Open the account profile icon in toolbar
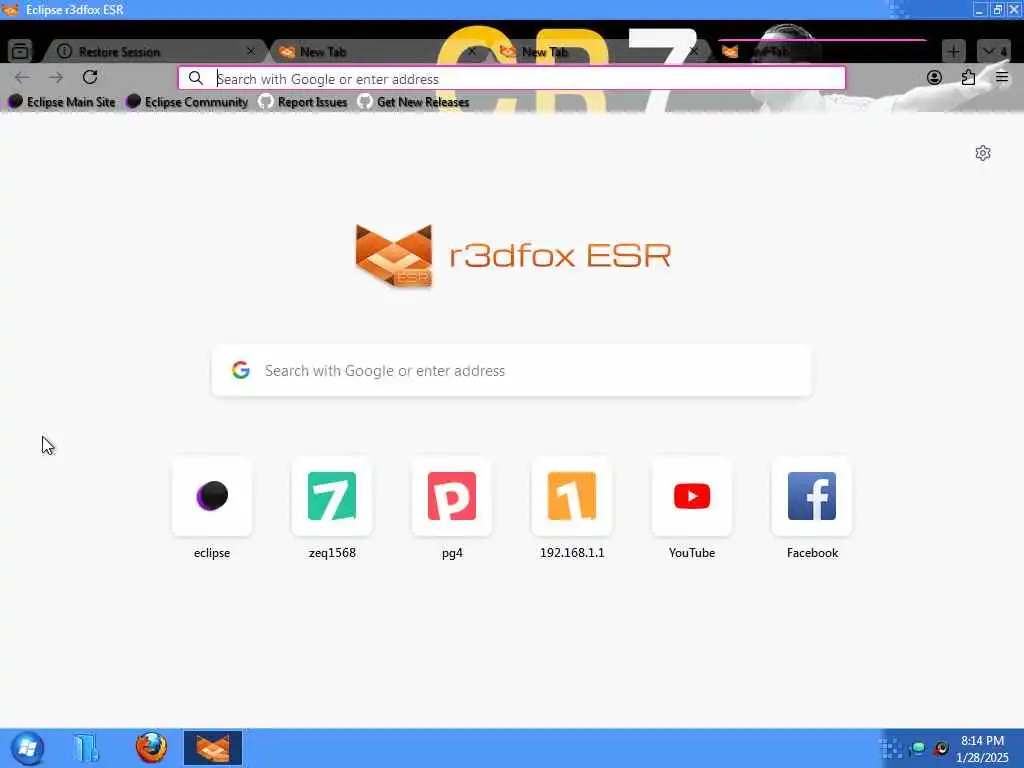The width and height of the screenshot is (1024, 768). point(935,77)
